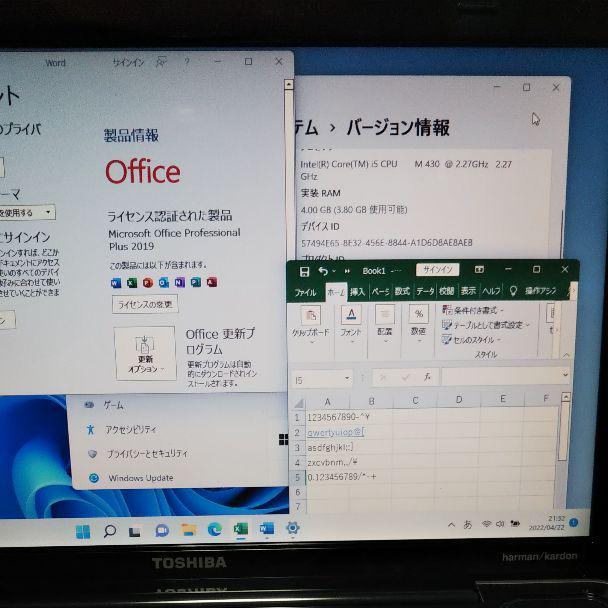Image resolution: width=608 pixels, height=608 pixels.
Task: Toggle Excel ribbon display options icon
Action: 479,269
